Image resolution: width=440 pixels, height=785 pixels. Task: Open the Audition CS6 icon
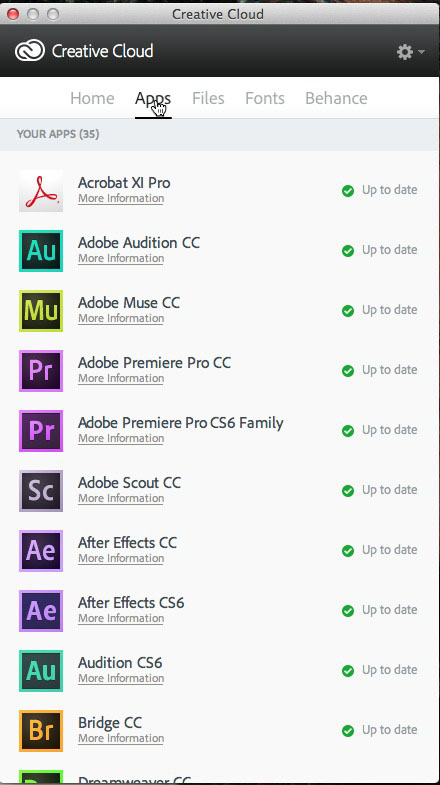click(x=41, y=671)
